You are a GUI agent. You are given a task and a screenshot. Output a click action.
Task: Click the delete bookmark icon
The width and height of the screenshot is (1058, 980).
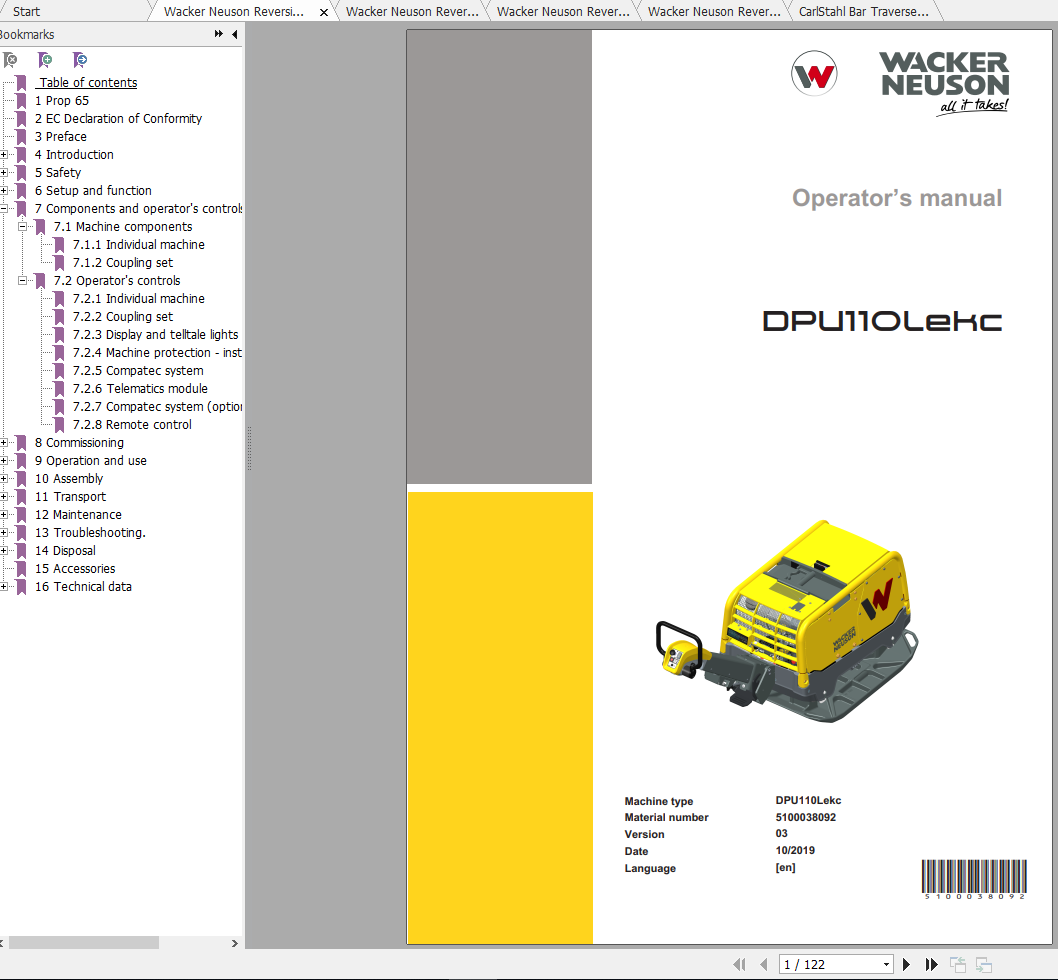pos(10,60)
